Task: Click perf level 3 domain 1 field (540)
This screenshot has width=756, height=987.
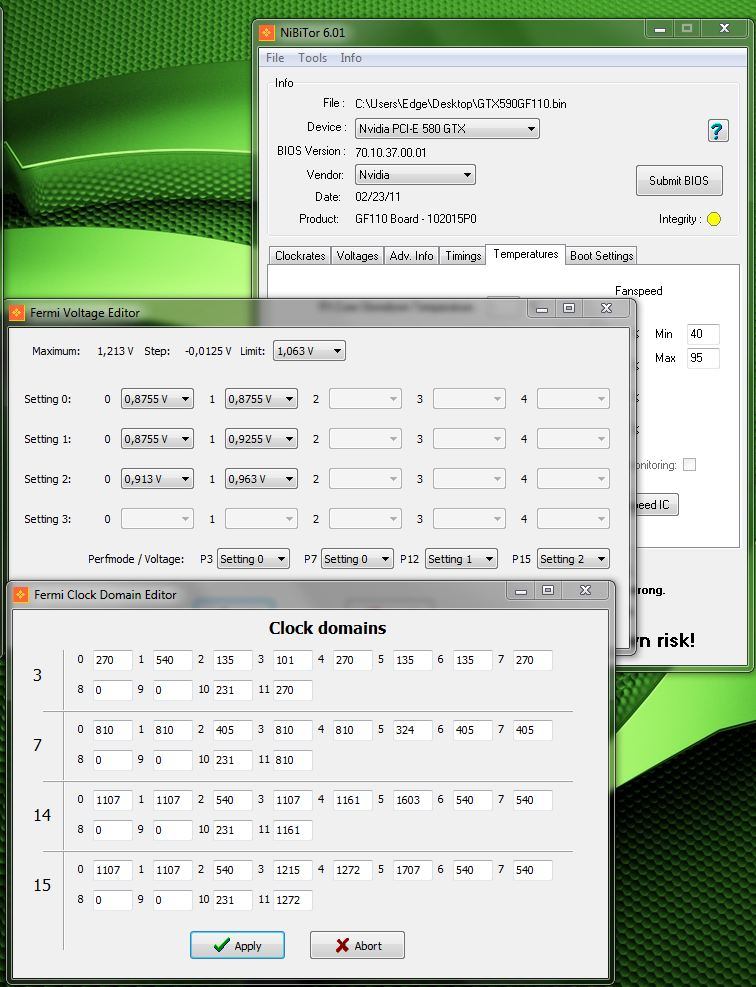Action: [x=172, y=660]
